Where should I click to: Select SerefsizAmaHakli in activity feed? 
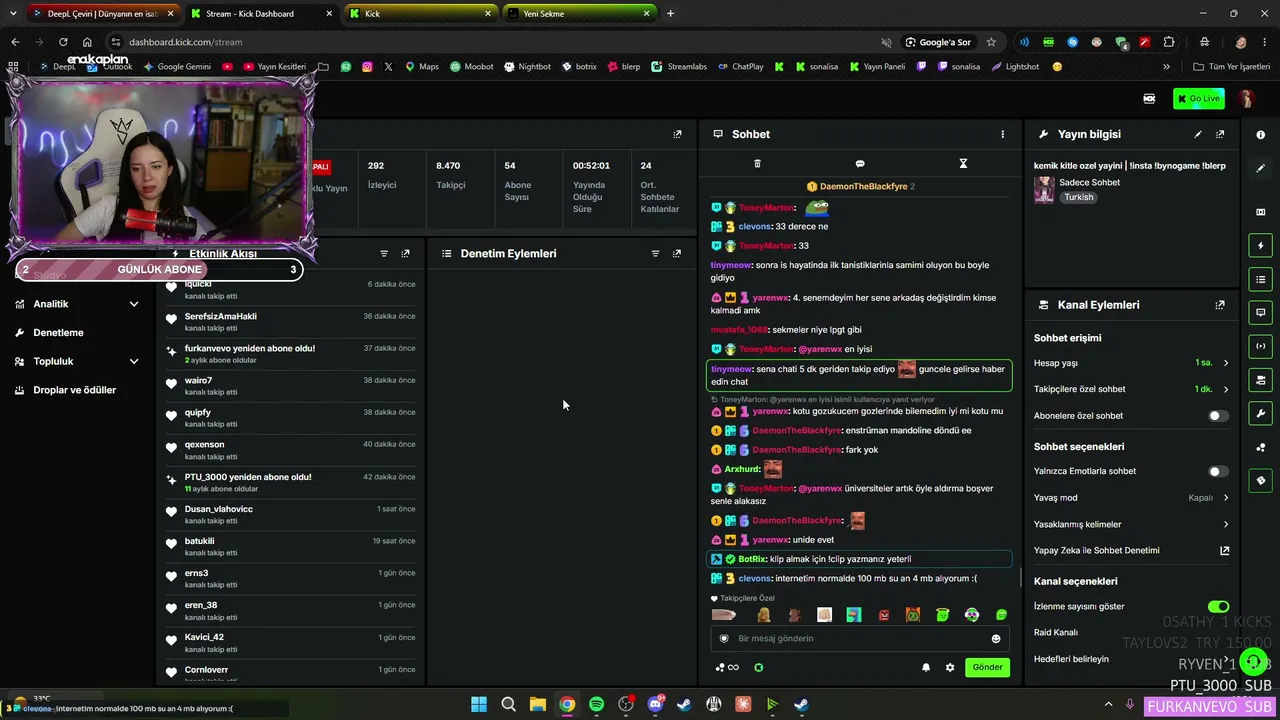(221, 316)
